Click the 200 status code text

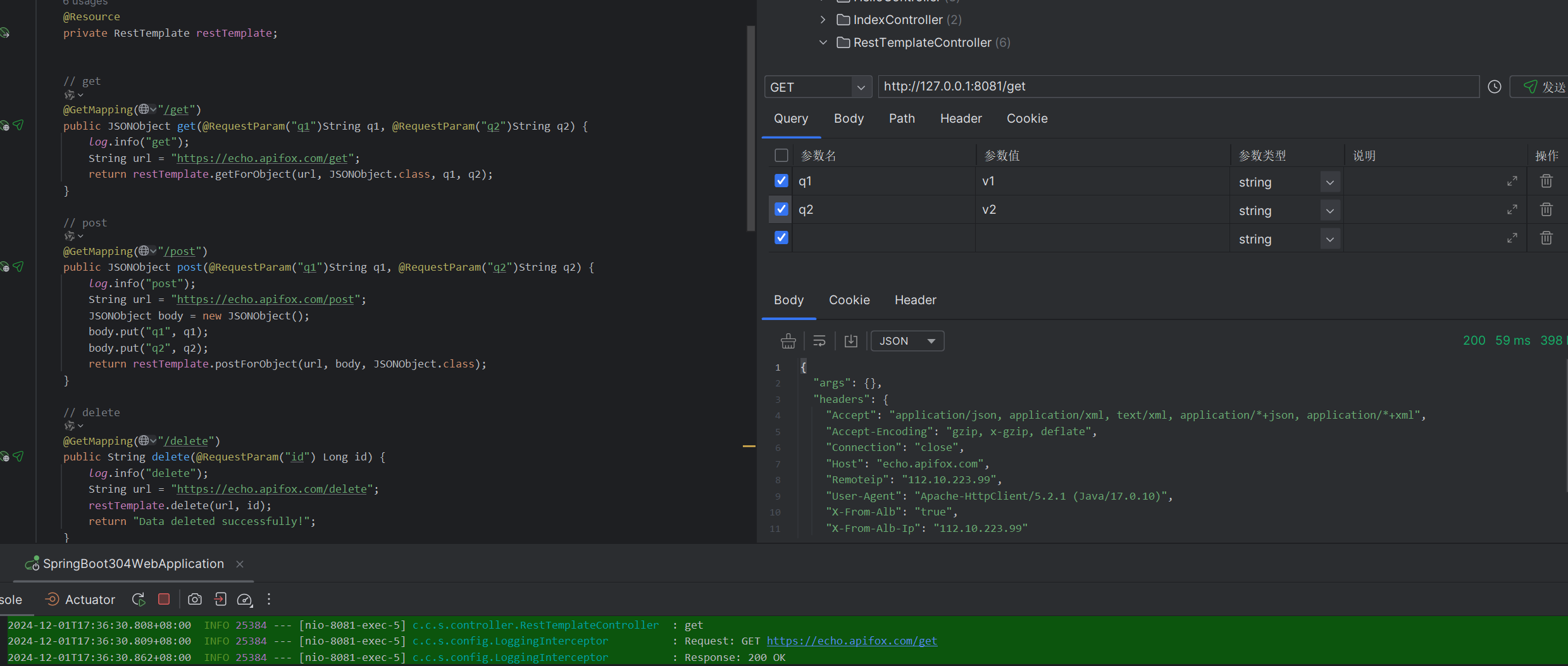(x=1474, y=340)
